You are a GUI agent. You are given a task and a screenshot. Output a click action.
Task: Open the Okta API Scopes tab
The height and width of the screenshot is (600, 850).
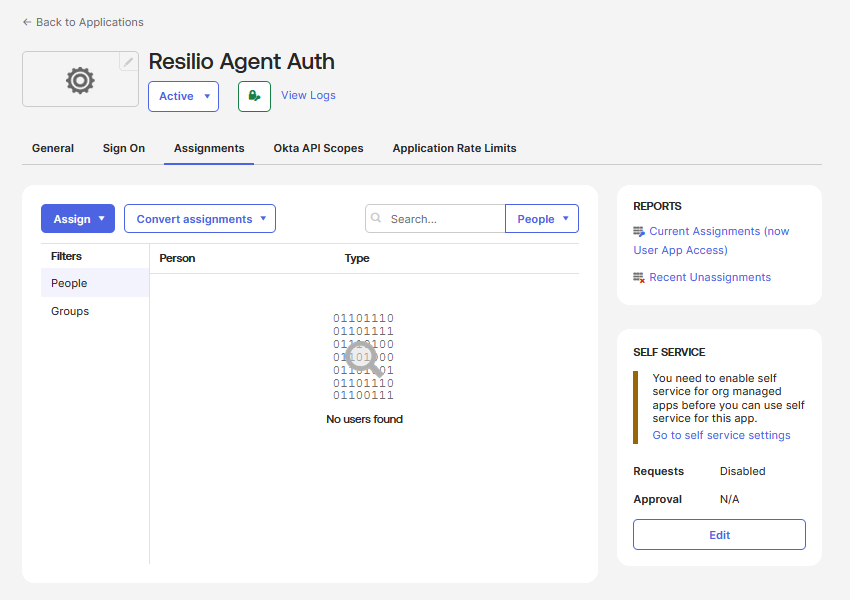point(318,148)
